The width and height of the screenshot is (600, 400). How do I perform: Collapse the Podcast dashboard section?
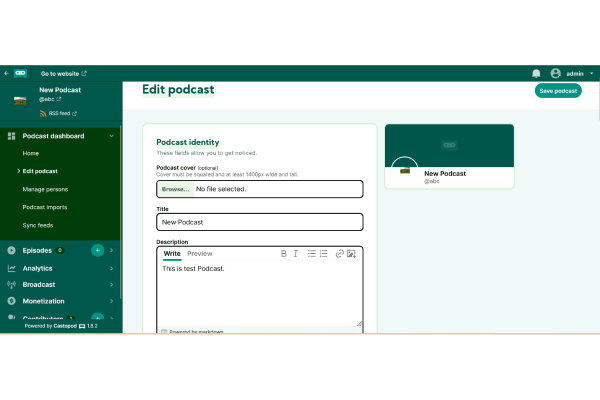pos(111,136)
